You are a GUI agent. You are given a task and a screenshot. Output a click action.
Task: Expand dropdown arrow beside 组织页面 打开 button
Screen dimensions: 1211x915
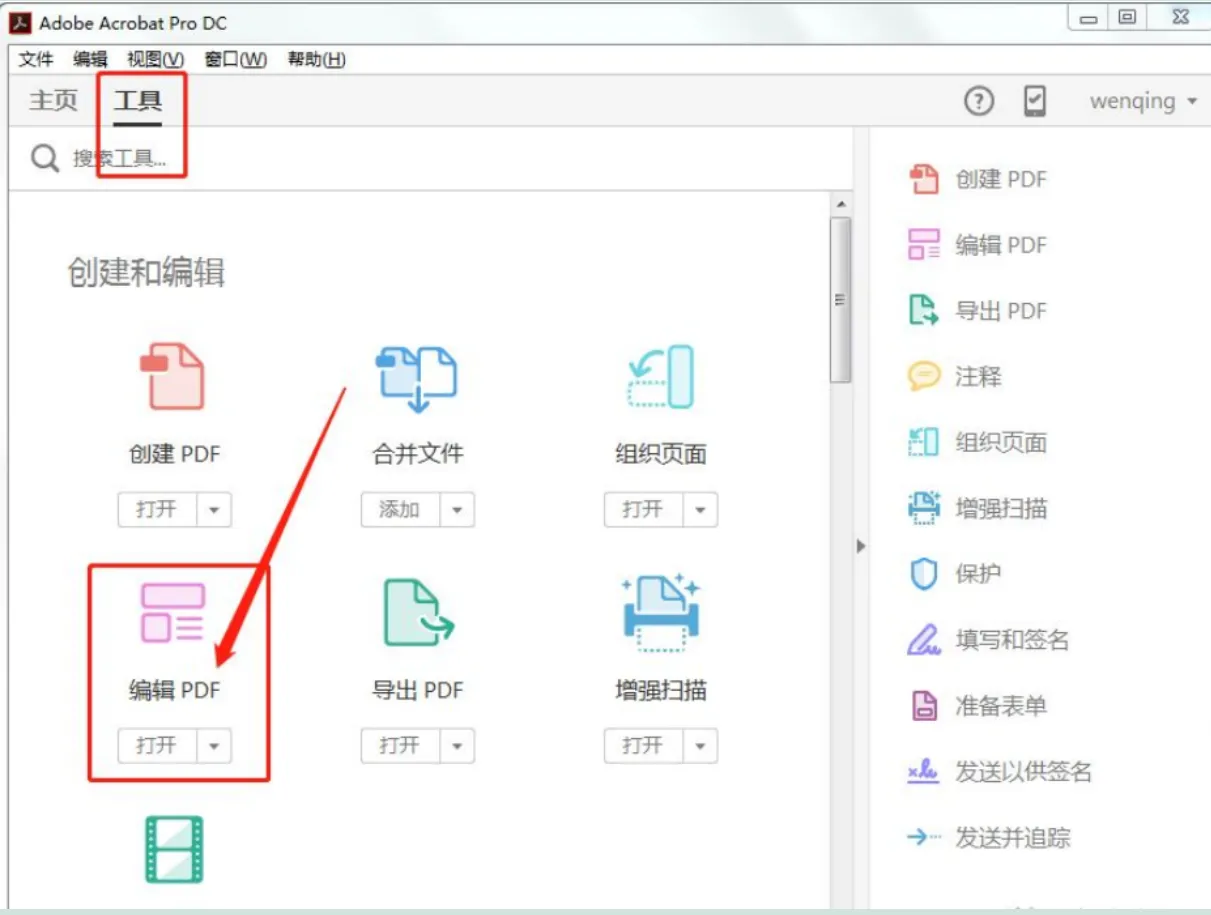point(700,509)
